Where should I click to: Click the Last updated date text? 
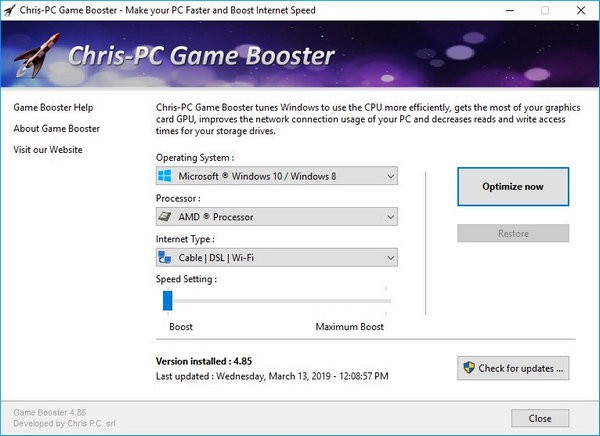click(x=272, y=376)
